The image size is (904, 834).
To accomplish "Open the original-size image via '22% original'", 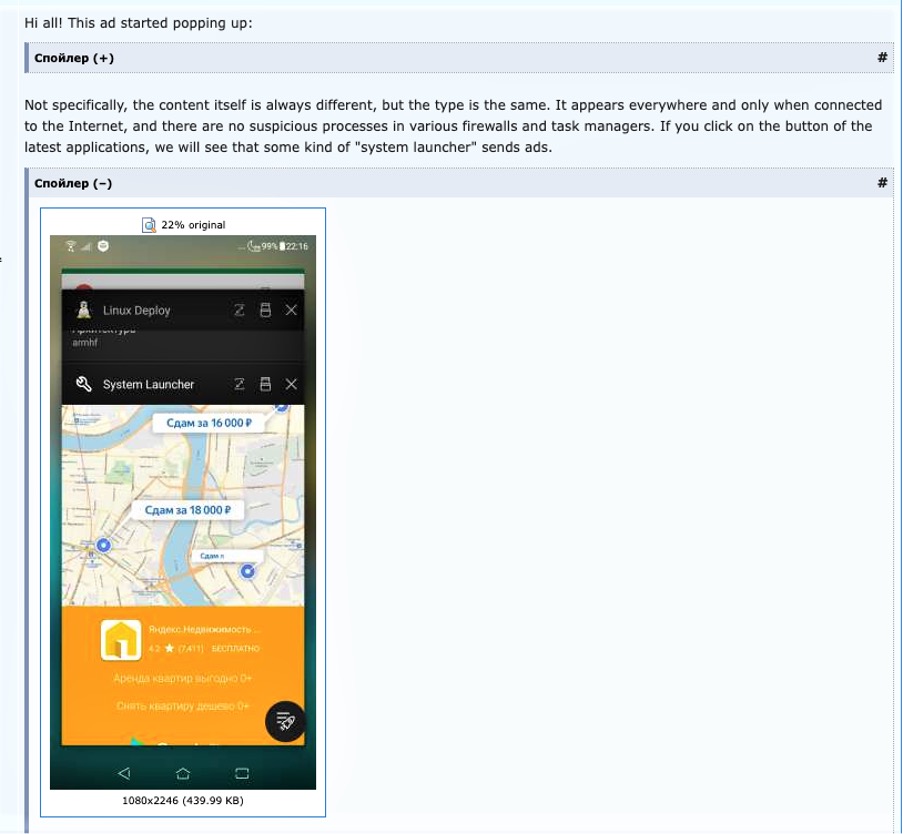I will pos(193,225).
